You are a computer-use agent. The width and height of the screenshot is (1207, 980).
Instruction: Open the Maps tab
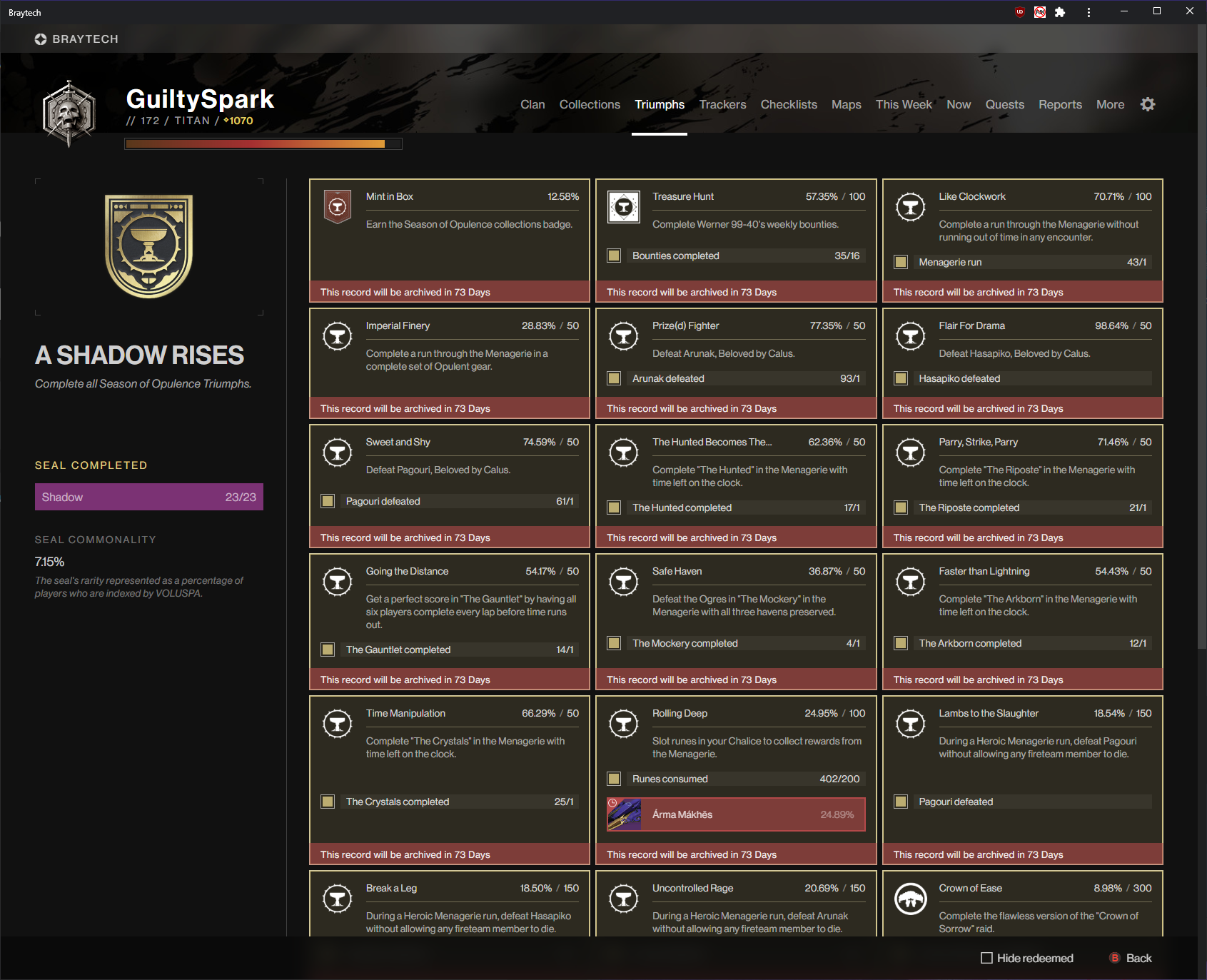pyautogui.click(x=847, y=104)
